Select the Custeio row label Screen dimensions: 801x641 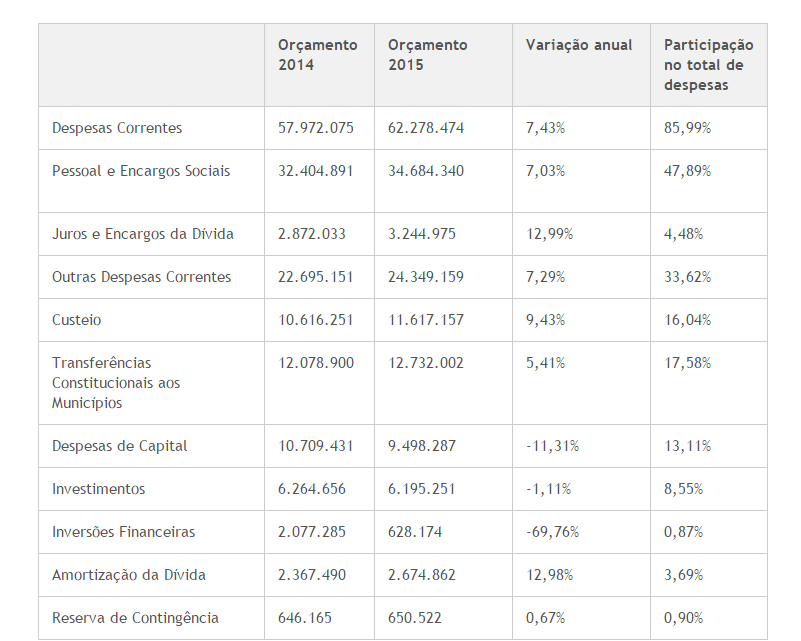point(77,320)
